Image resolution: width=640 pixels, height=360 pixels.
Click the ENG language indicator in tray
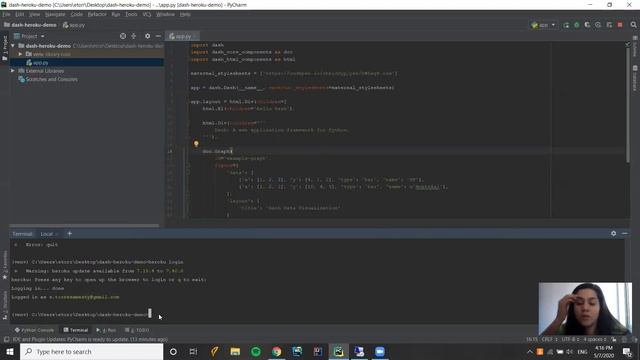(x=582, y=351)
